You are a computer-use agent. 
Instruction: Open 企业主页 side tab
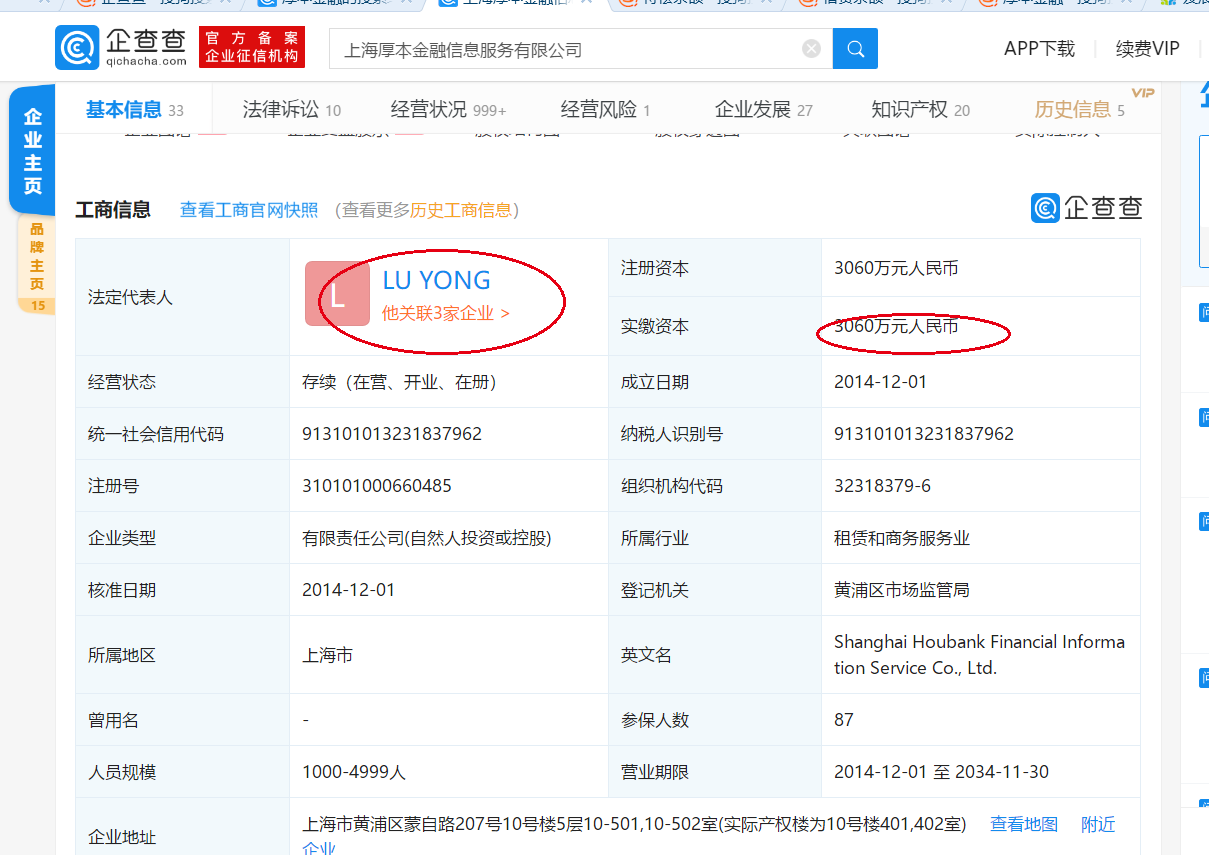pos(33,151)
